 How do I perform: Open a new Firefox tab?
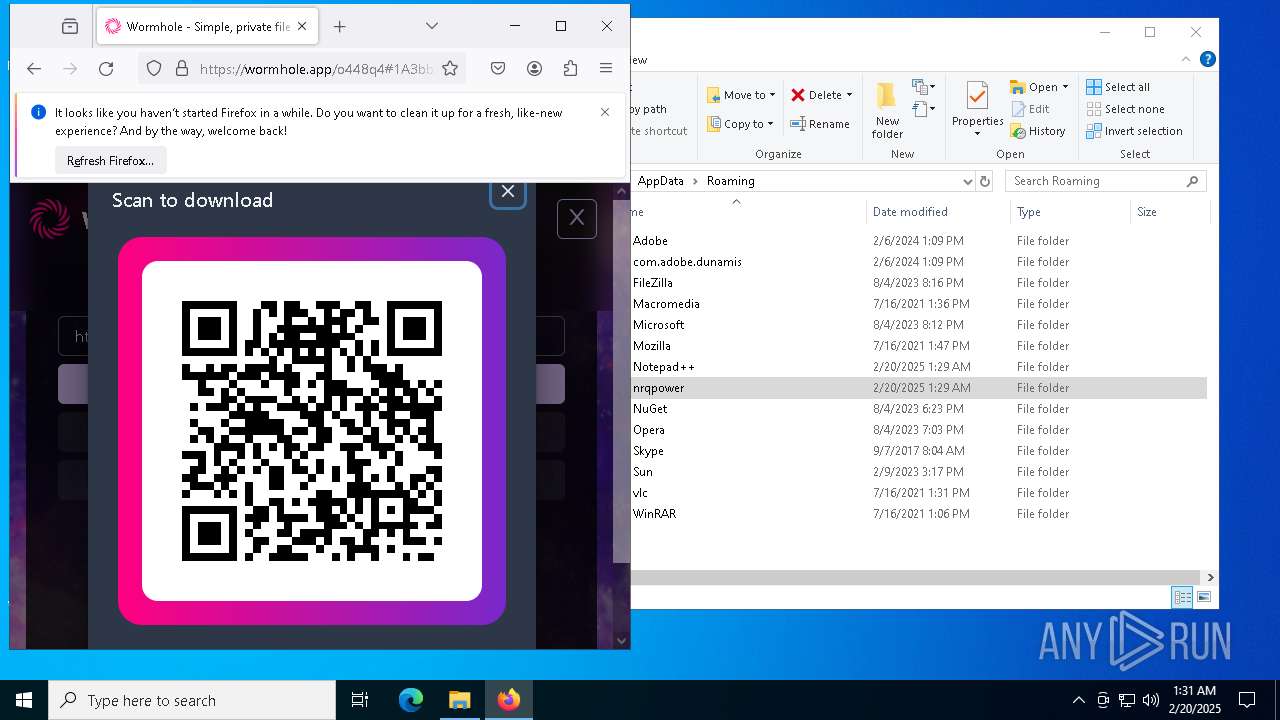pyautogui.click(x=340, y=26)
